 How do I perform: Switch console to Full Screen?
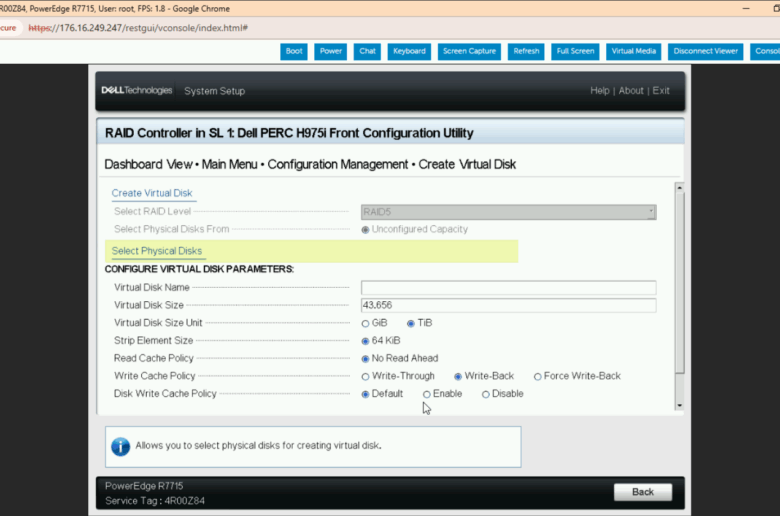pyautogui.click(x=575, y=51)
